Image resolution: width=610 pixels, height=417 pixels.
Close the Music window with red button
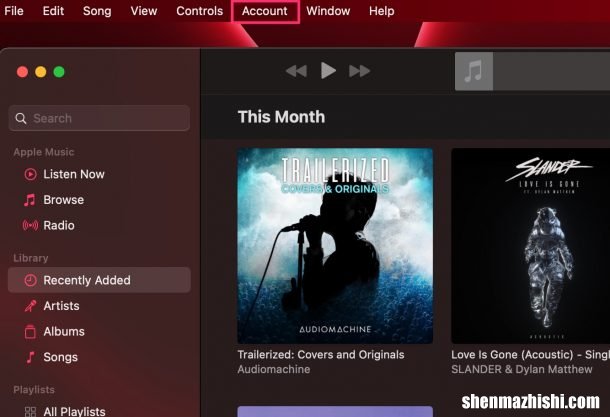pos(22,72)
